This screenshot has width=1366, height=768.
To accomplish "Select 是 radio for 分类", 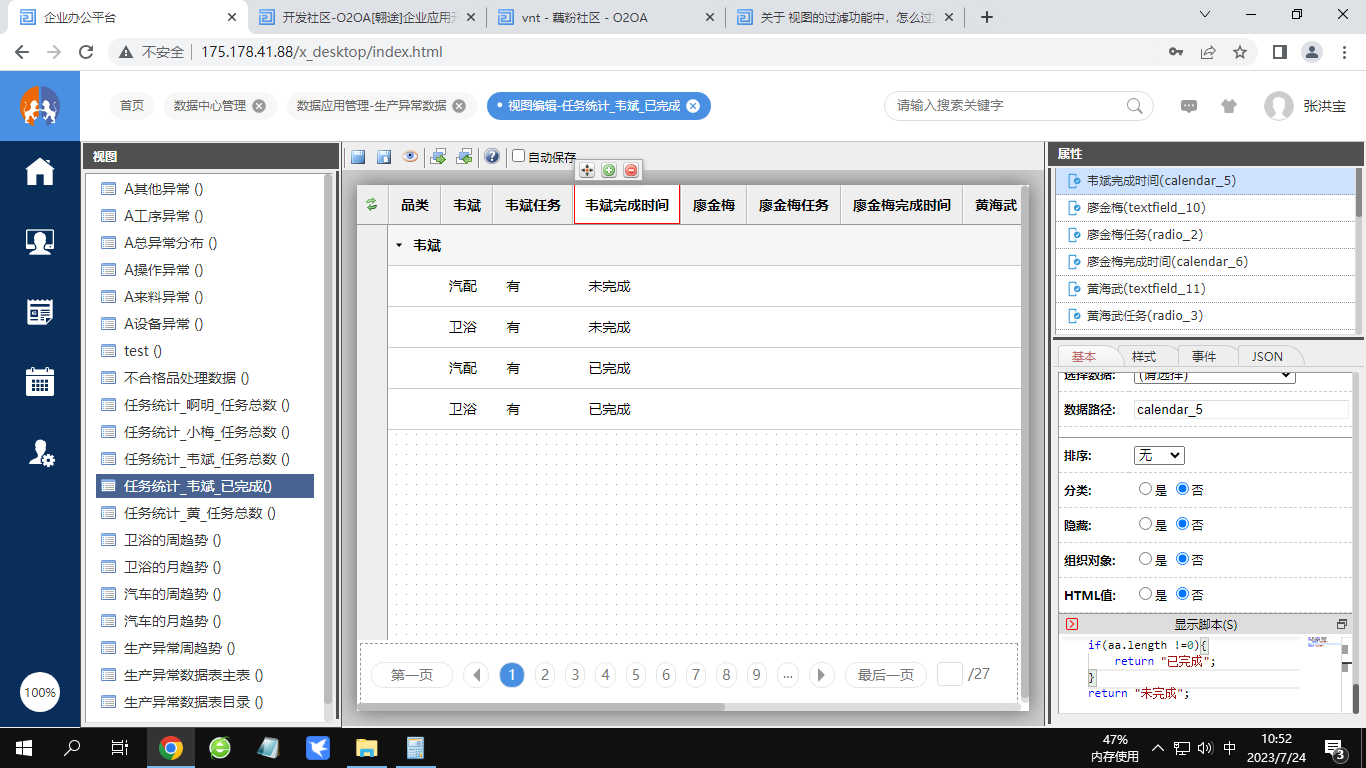I will tap(1146, 489).
